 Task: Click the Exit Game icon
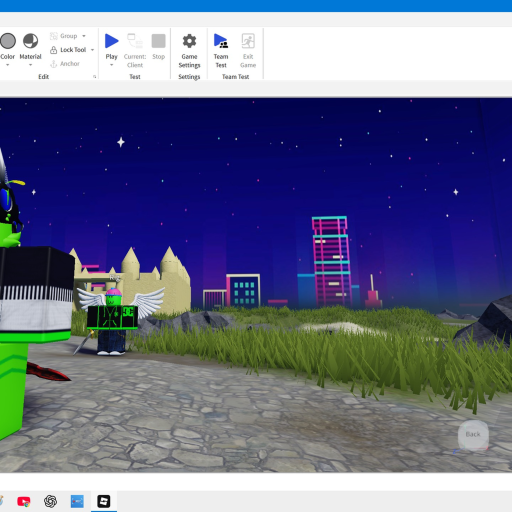click(x=248, y=41)
